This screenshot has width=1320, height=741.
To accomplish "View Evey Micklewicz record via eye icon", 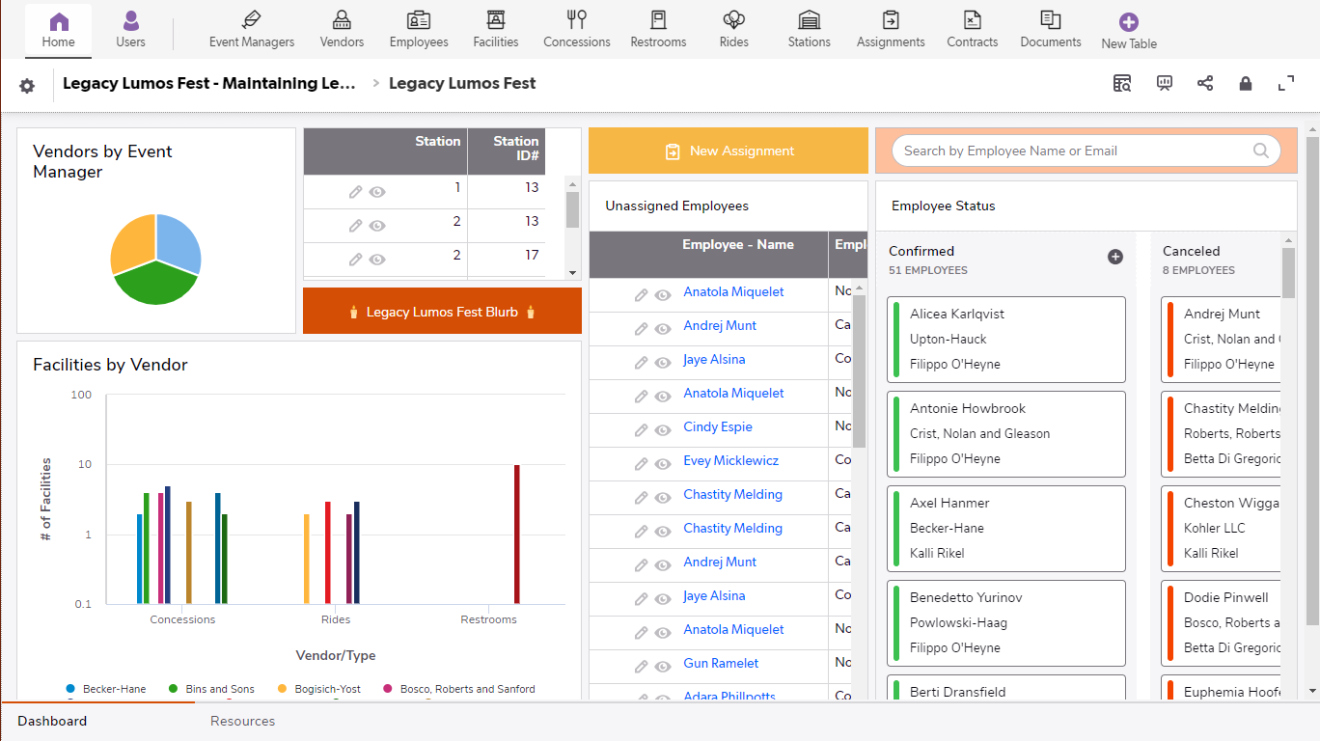I will [x=662, y=464].
